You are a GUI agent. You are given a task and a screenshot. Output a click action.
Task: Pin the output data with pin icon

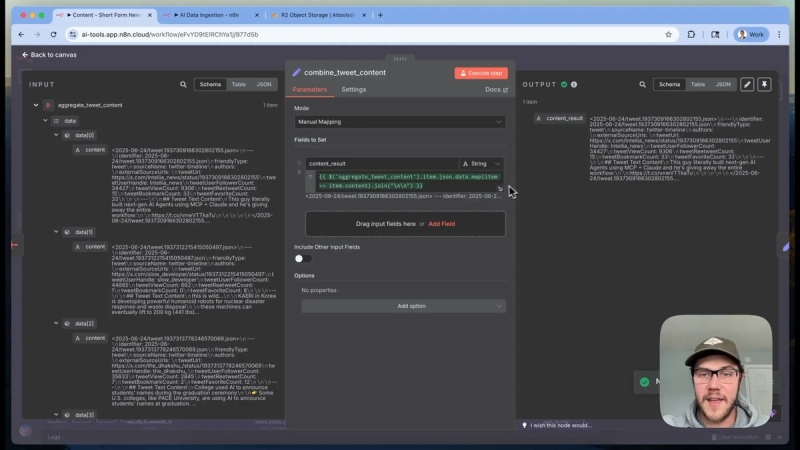pos(764,85)
